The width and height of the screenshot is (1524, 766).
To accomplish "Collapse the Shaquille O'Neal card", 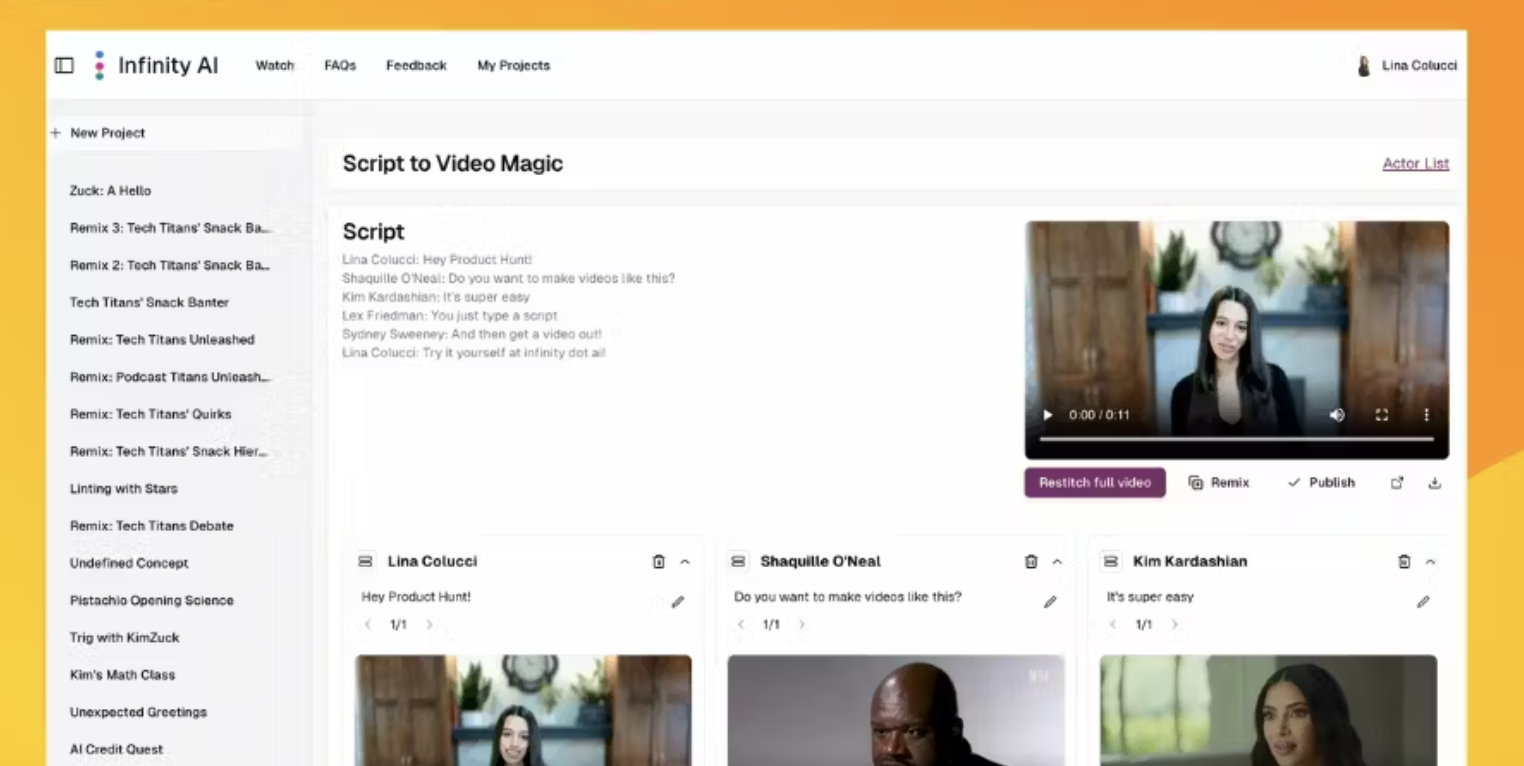I will tap(1057, 562).
